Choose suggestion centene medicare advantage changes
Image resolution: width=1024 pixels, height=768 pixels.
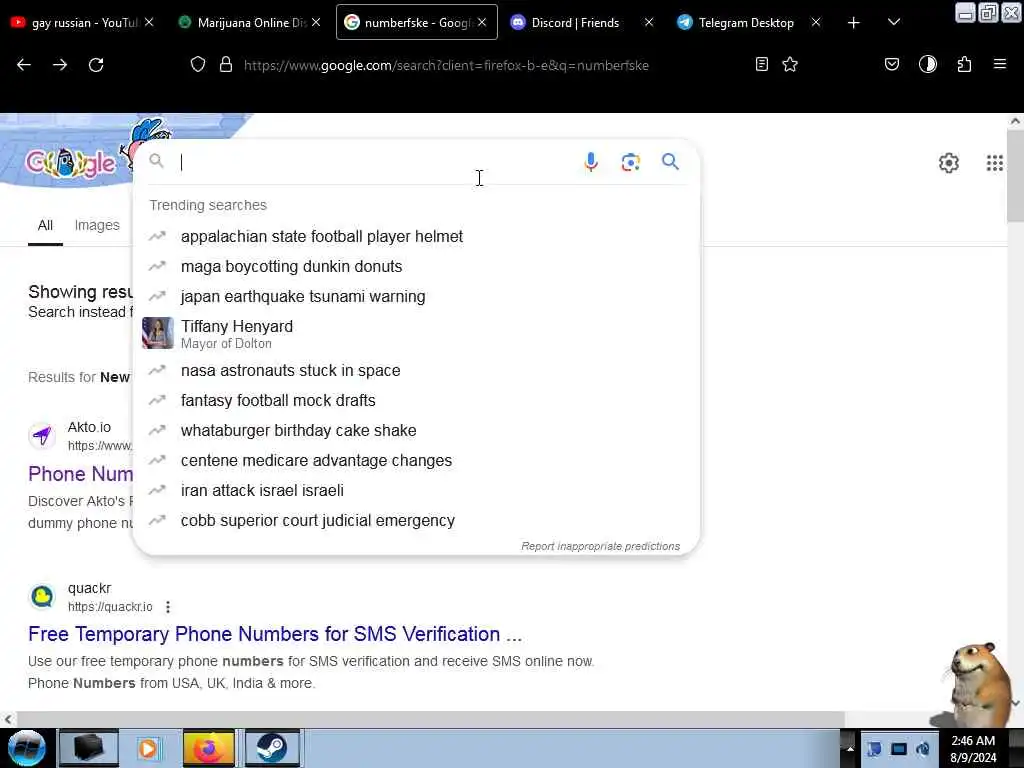416,460
